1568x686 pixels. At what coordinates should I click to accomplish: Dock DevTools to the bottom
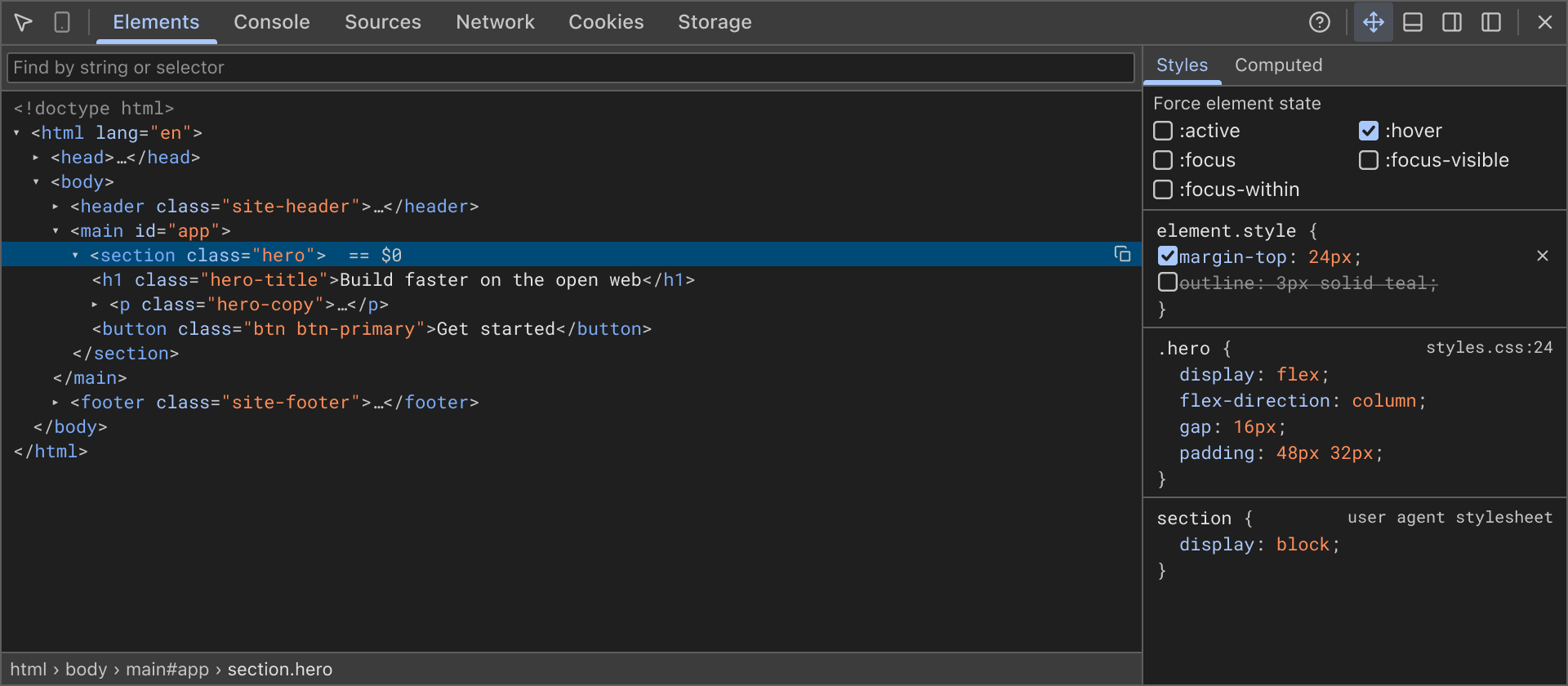1413,22
